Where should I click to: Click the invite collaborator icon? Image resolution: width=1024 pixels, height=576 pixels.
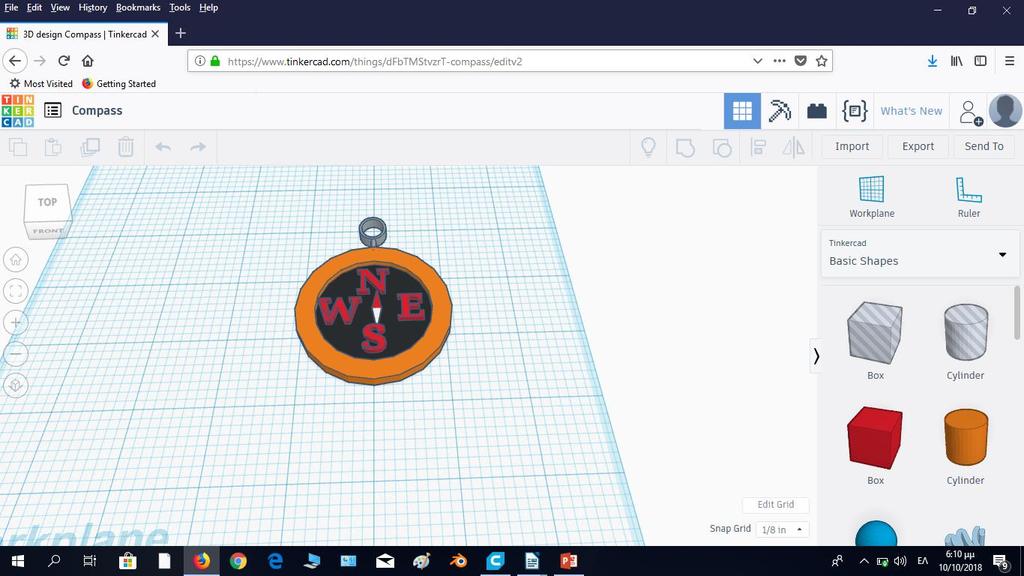pos(970,112)
